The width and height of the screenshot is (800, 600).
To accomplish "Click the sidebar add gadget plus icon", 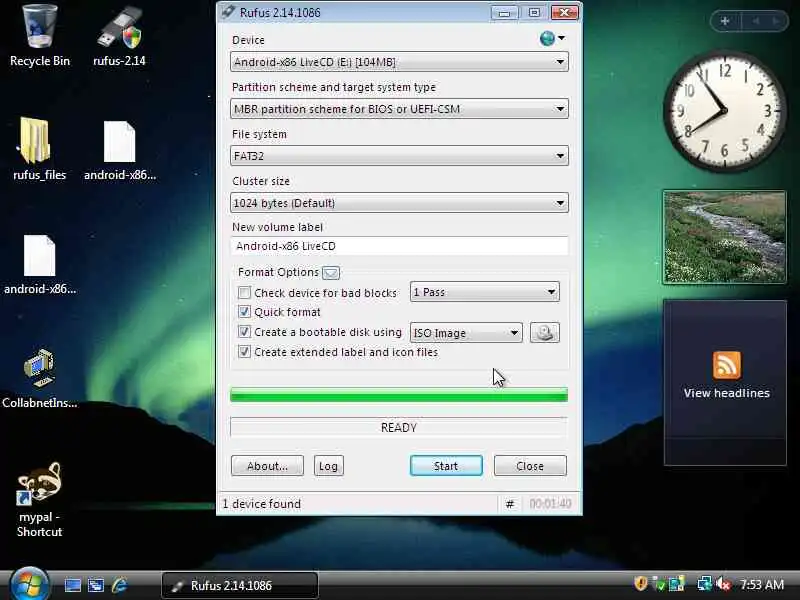I will 724,21.
